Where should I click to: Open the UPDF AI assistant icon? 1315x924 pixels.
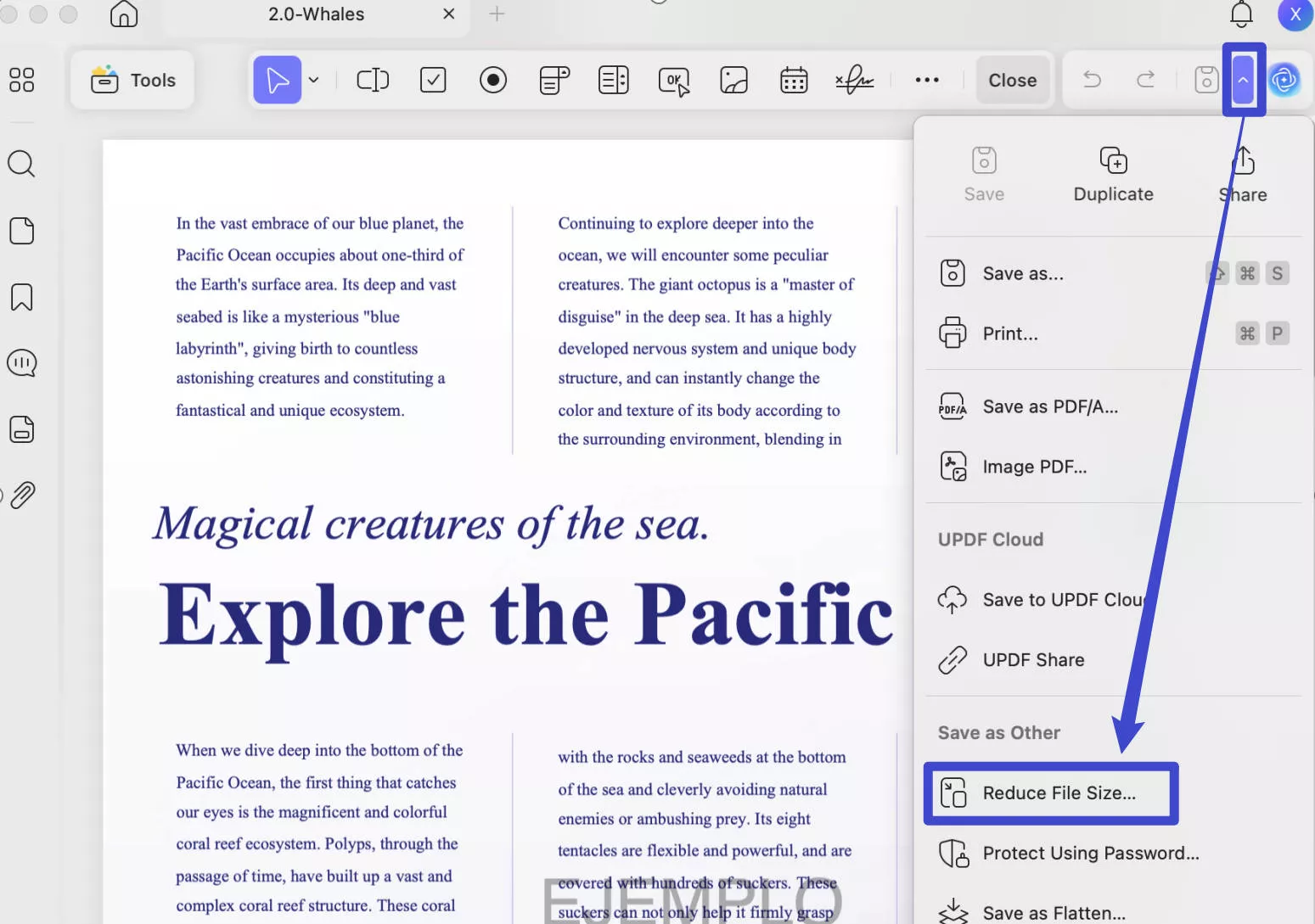click(x=1284, y=81)
